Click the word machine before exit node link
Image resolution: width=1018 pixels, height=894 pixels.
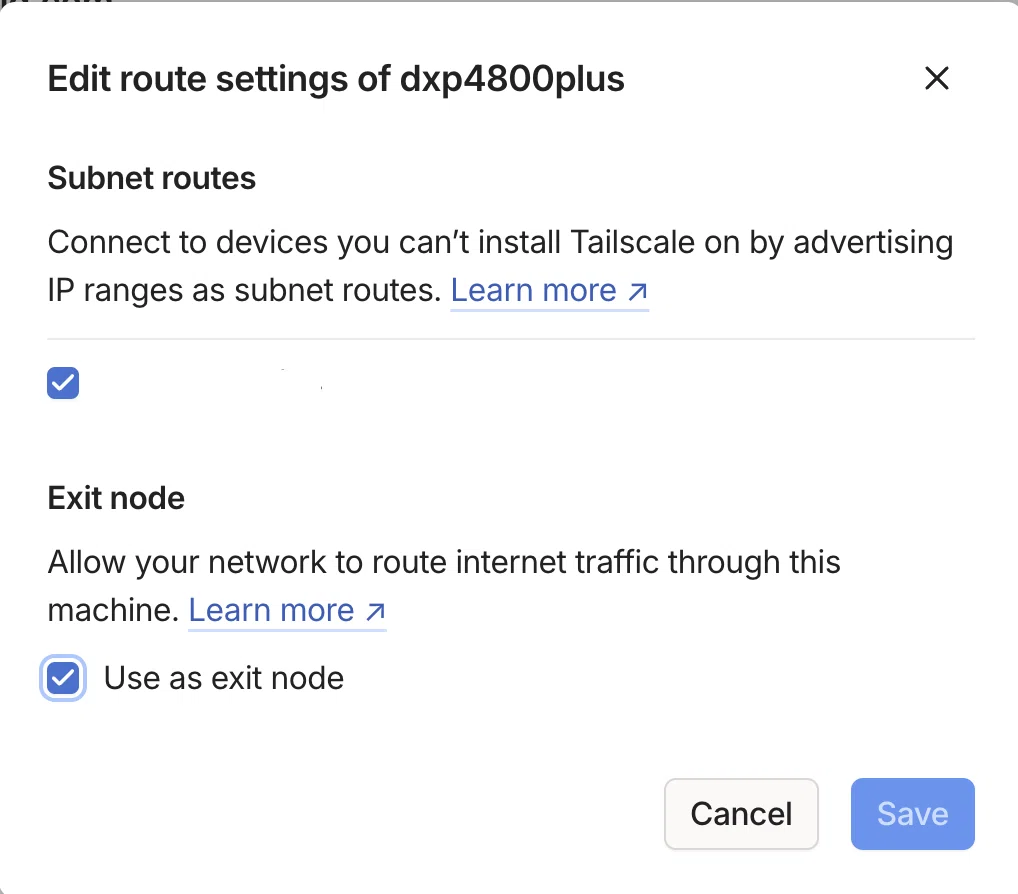click(x=113, y=610)
